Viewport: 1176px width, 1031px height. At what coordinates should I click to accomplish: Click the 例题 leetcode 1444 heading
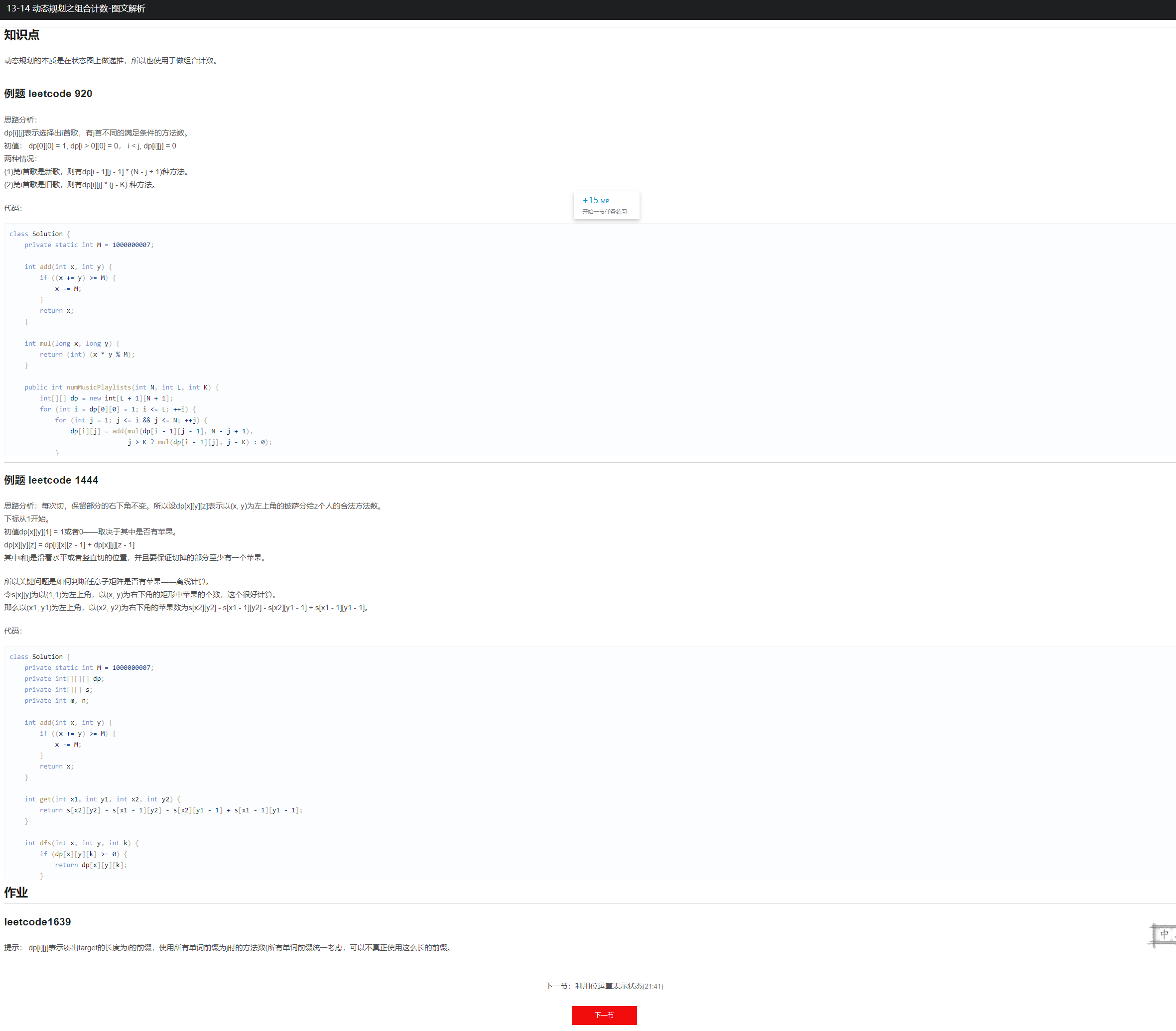tap(51, 480)
